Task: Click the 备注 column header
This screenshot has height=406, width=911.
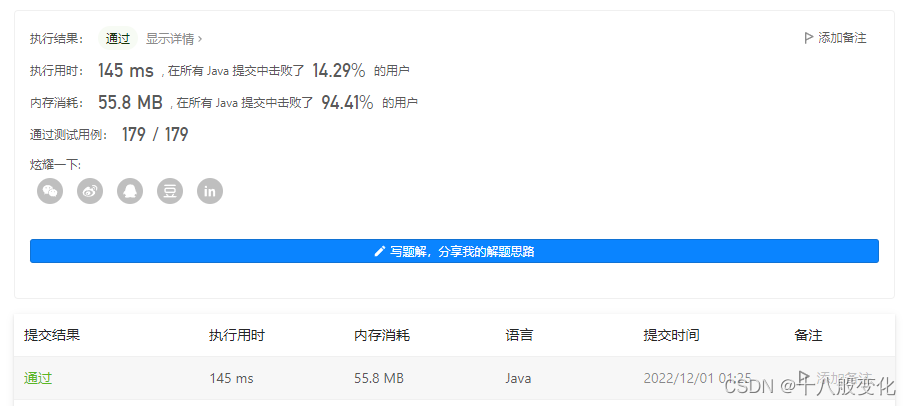Action: tap(808, 335)
